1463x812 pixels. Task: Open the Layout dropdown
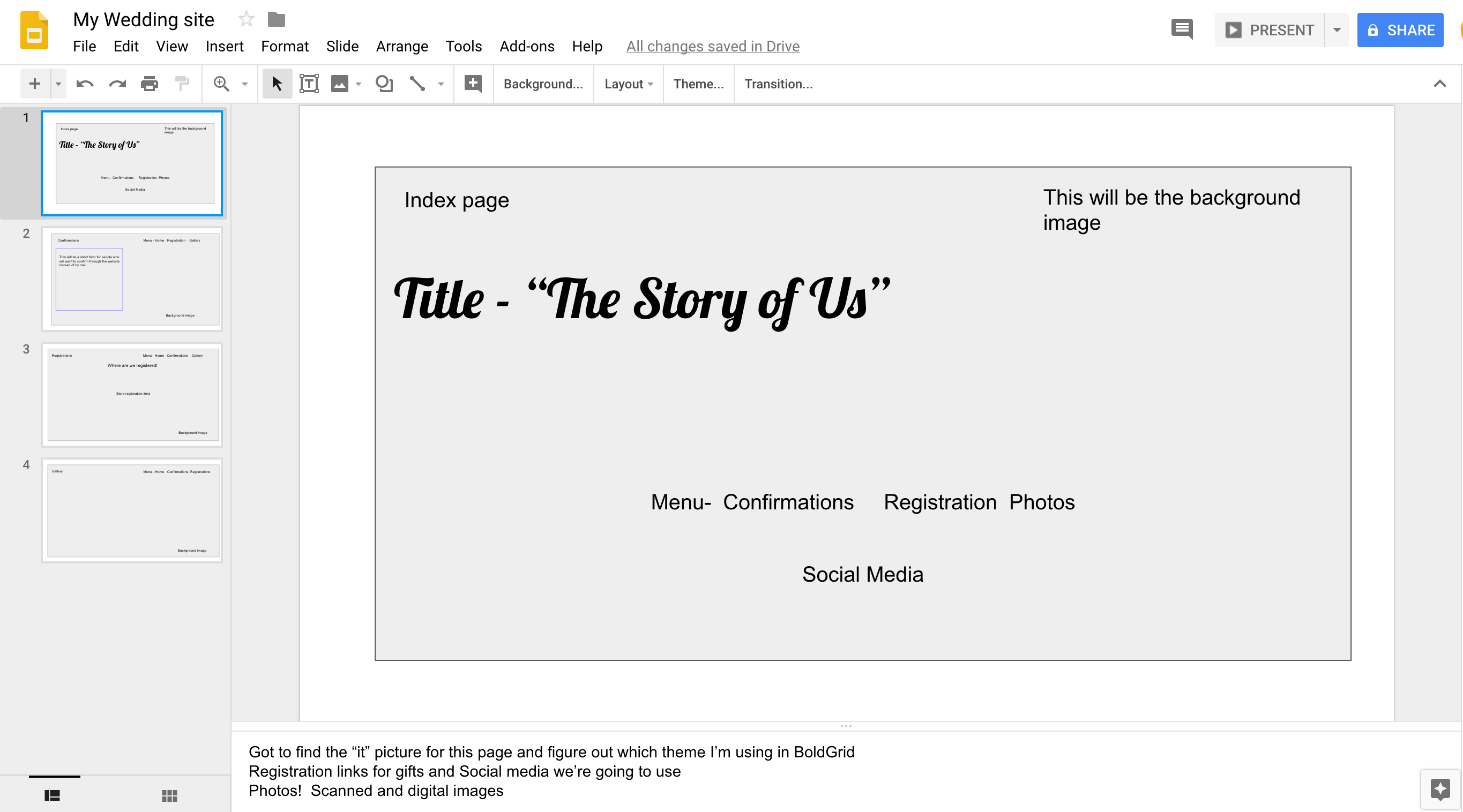pos(628,84)
